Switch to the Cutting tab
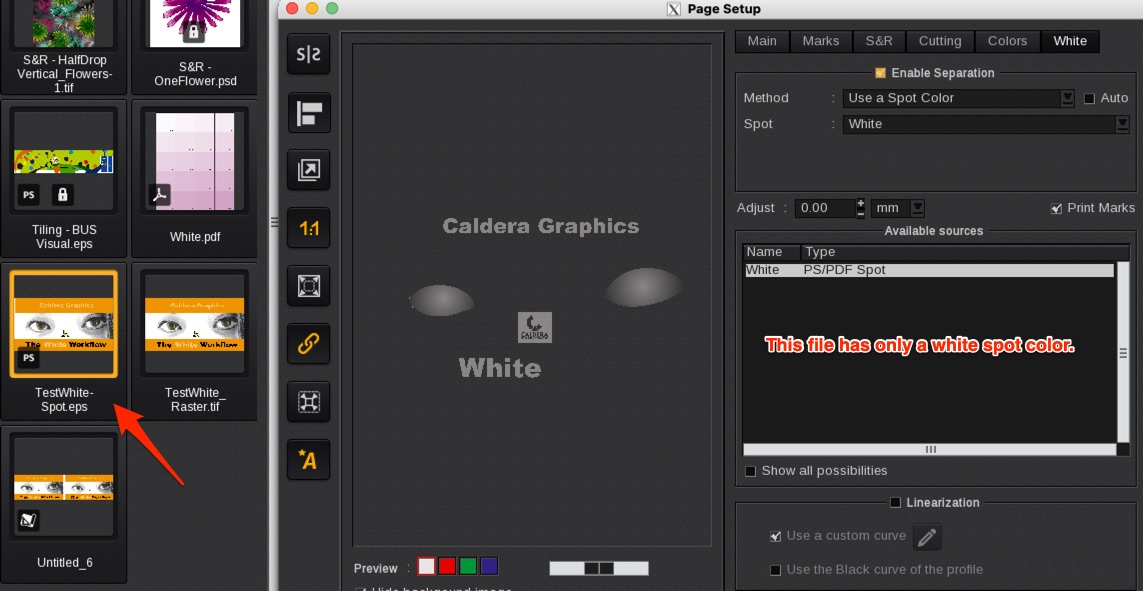The height and width of the screenshot is (591, 1143). pos(939,41)
